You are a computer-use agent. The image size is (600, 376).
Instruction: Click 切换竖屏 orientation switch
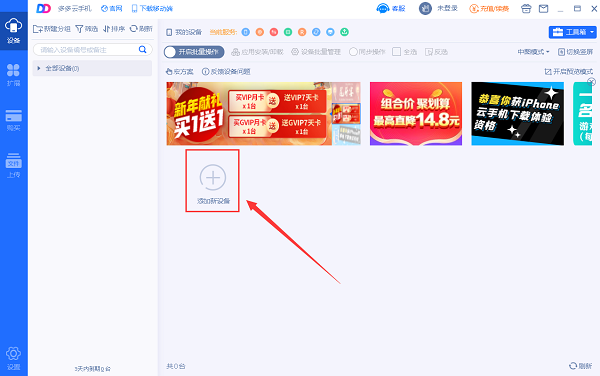[576, 52]
